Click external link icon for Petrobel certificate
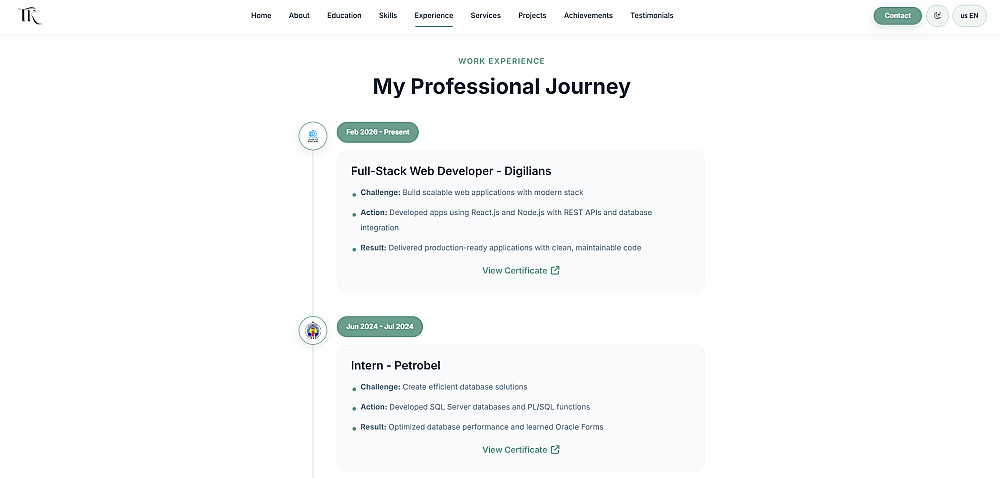 (x=556, y=450)
